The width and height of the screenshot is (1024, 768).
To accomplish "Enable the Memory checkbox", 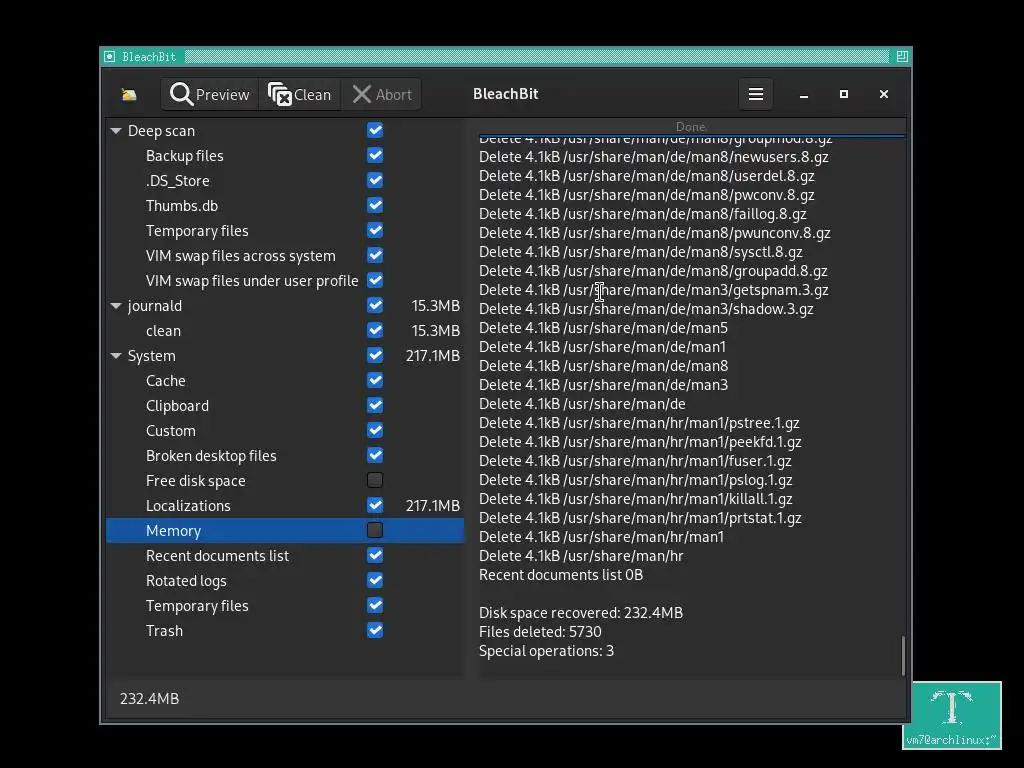I will (375, 530).
